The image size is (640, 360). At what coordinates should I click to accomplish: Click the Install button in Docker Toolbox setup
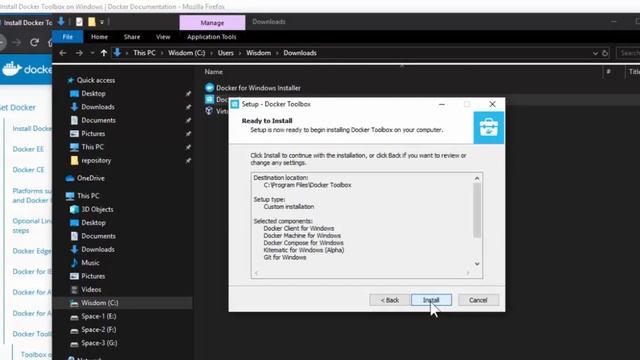point(431,300)
